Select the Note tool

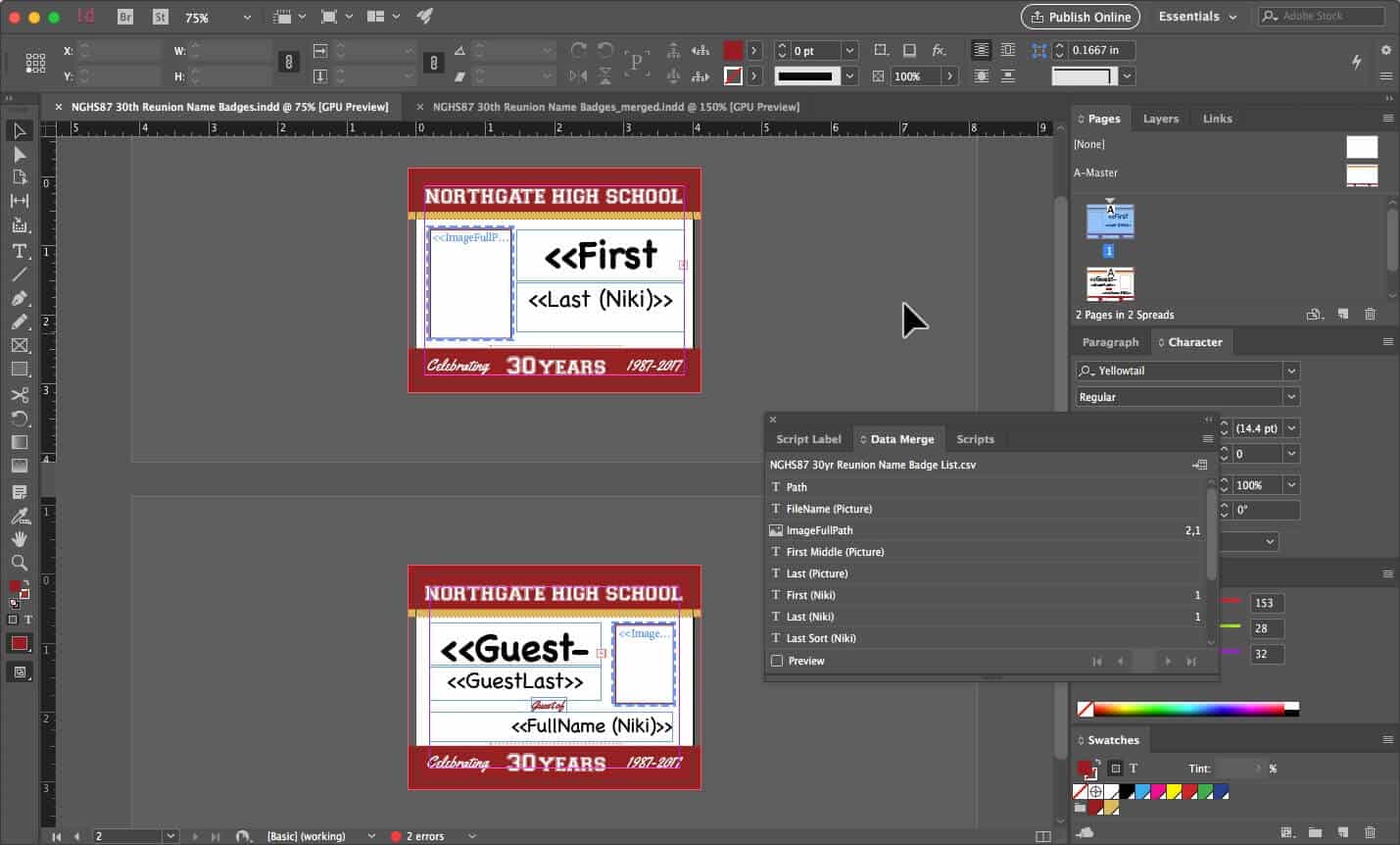(x=20, y=492)
